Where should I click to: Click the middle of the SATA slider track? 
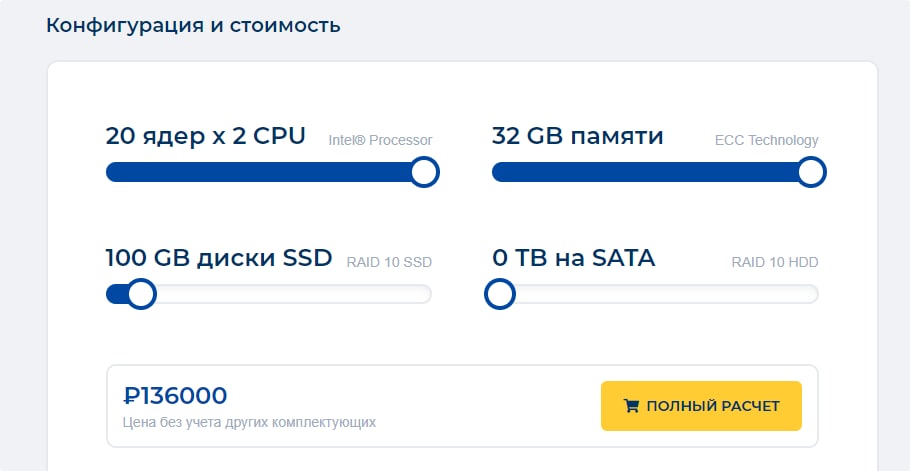tap(655, 294)
